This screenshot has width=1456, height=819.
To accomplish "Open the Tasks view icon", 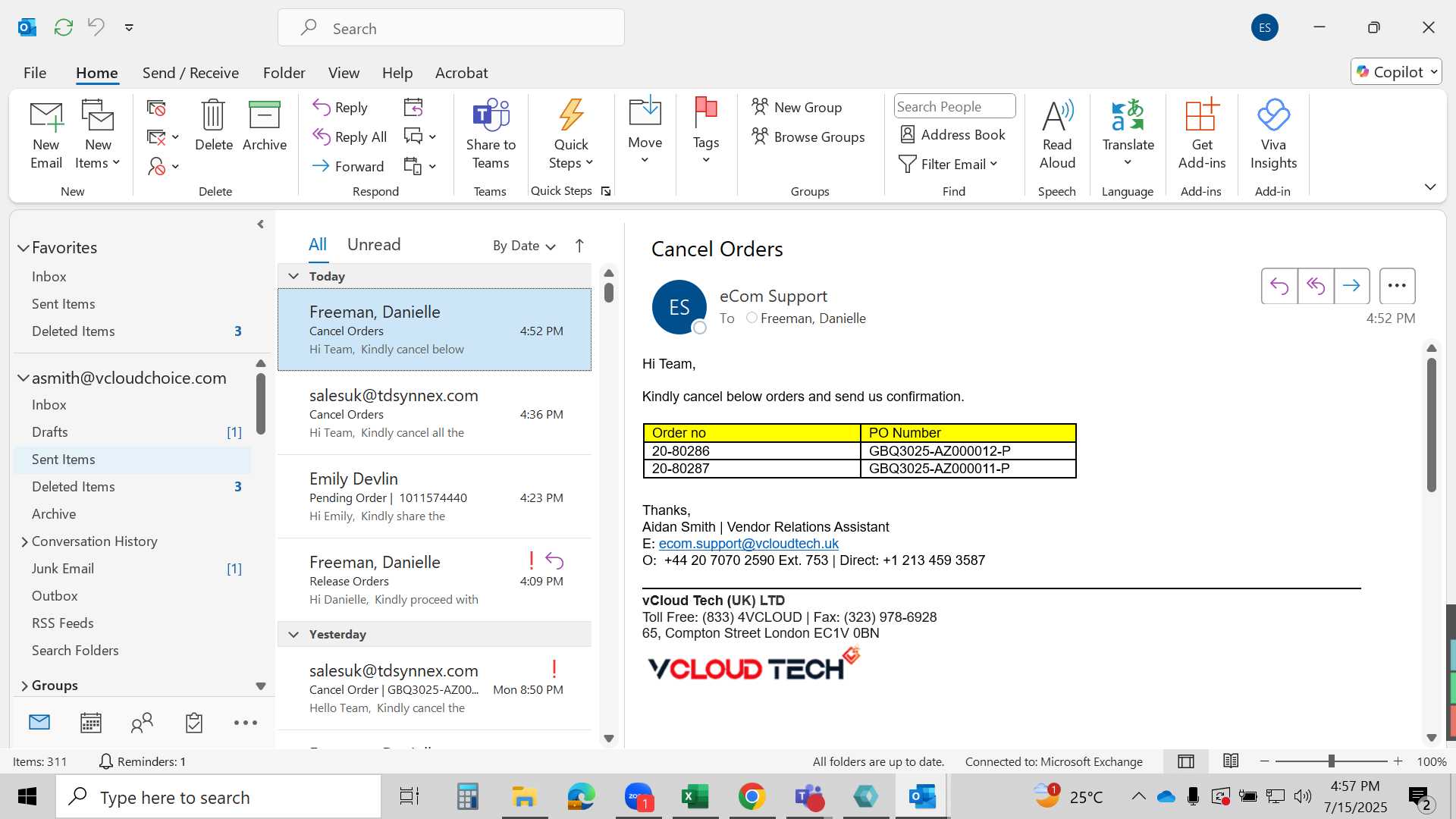I will pos(194,723).
